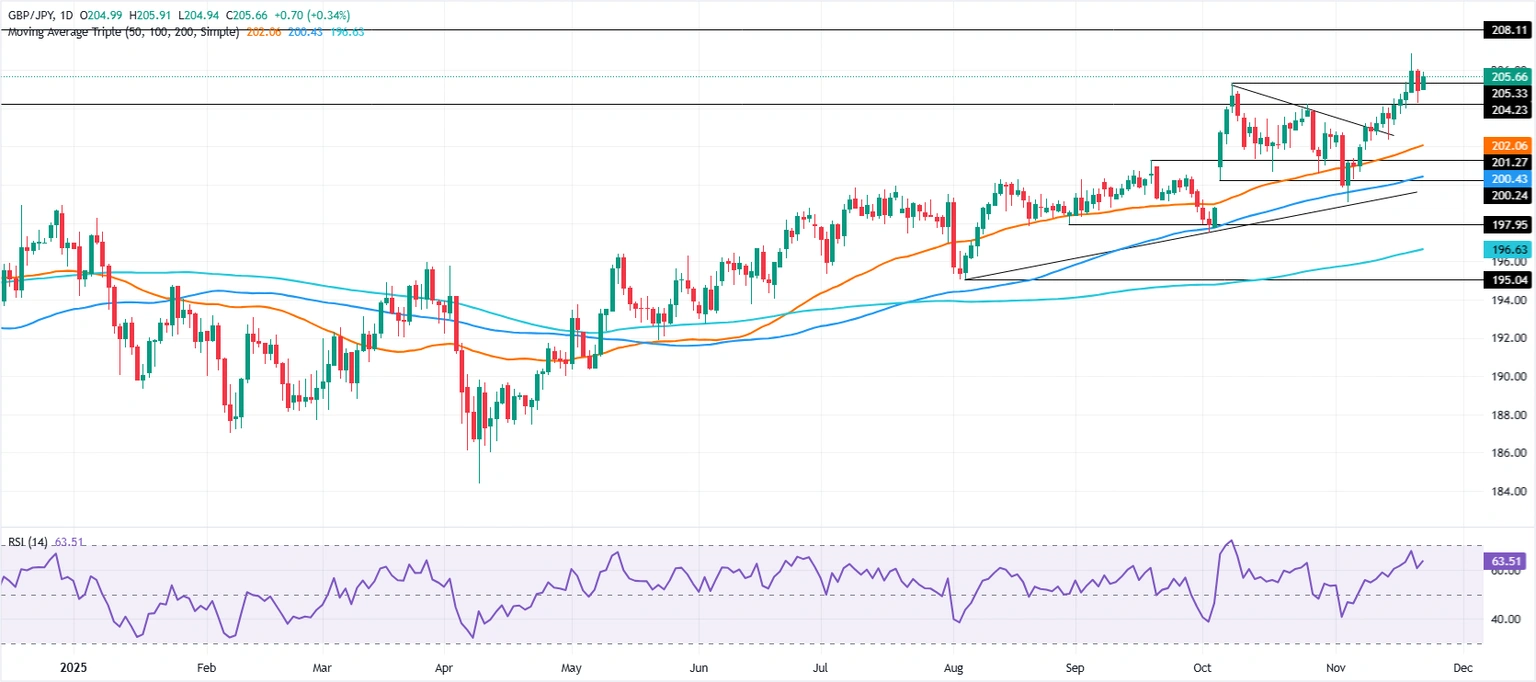Click the 200.24 price level label
1536x682 pixels.
point(1507,196)
